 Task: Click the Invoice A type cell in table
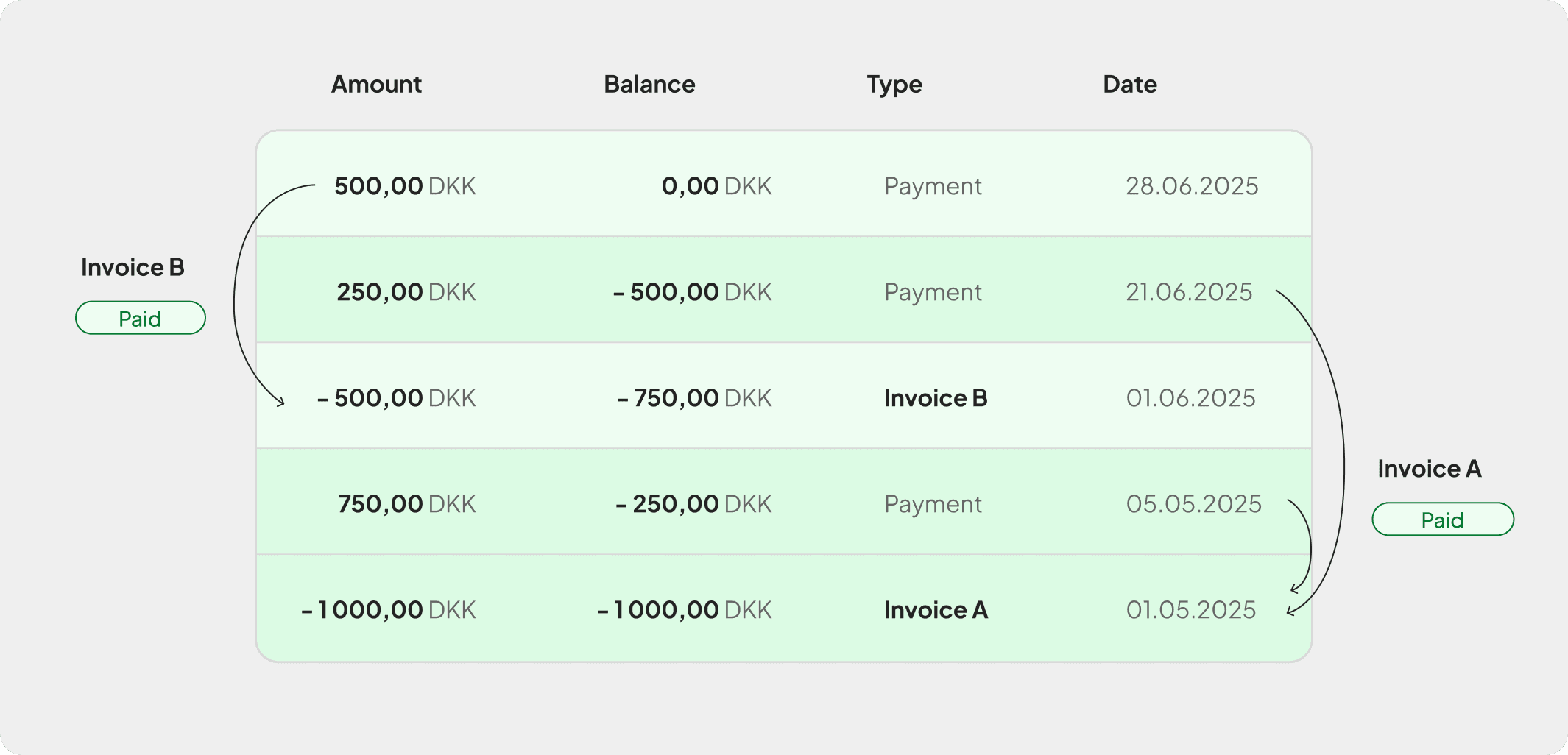click(935, 610)
